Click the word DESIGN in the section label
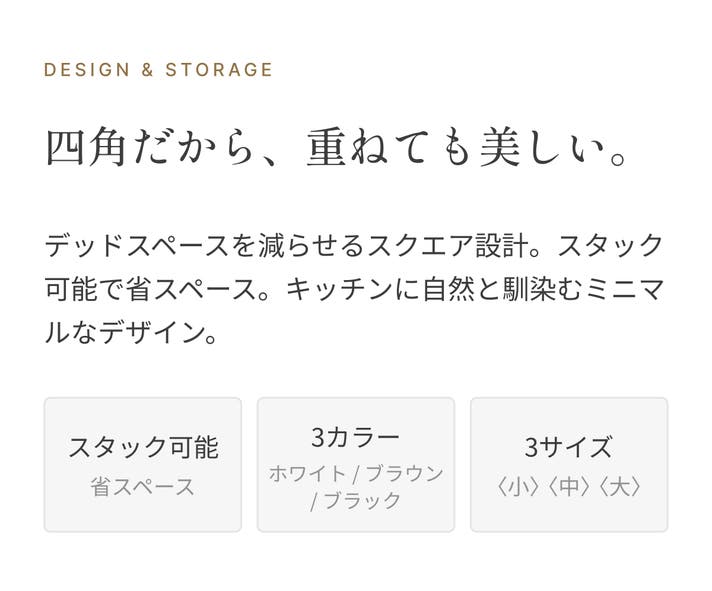The height and width of the screenshot is (591, 712). coord(87,70)
